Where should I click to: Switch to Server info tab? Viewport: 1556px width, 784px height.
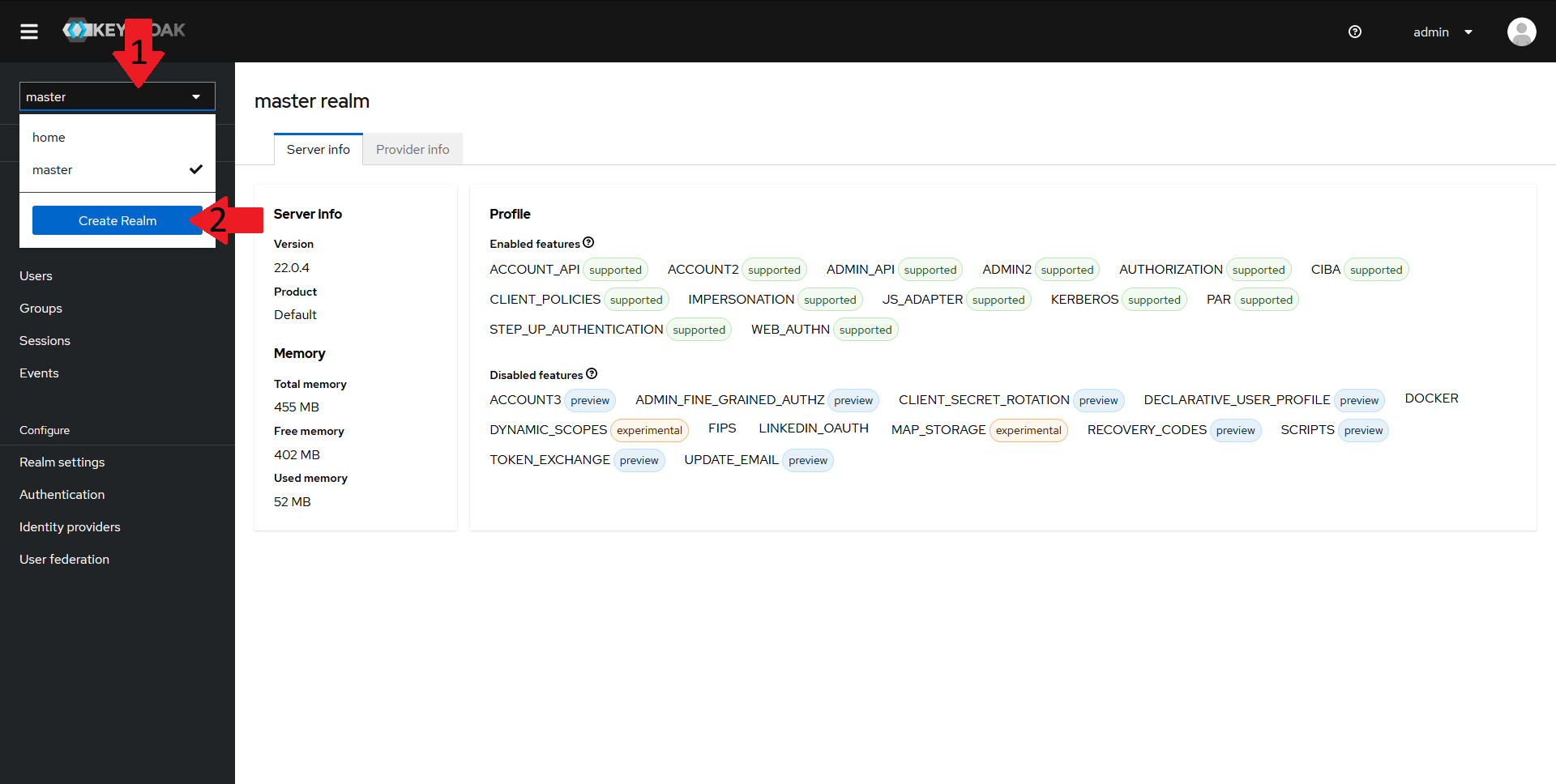[318, 149]
